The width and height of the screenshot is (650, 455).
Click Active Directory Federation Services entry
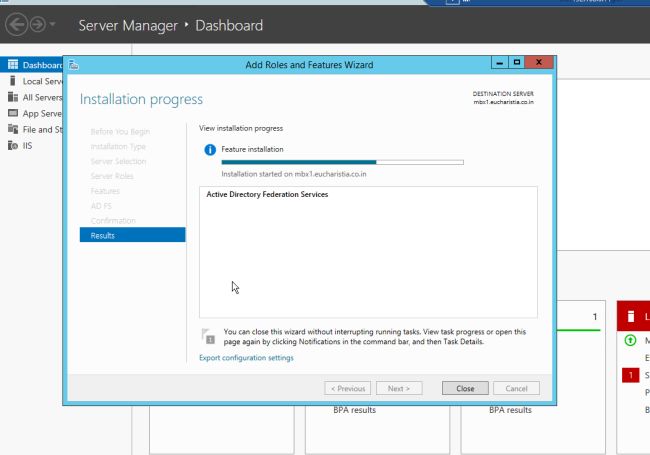point(267,194)
